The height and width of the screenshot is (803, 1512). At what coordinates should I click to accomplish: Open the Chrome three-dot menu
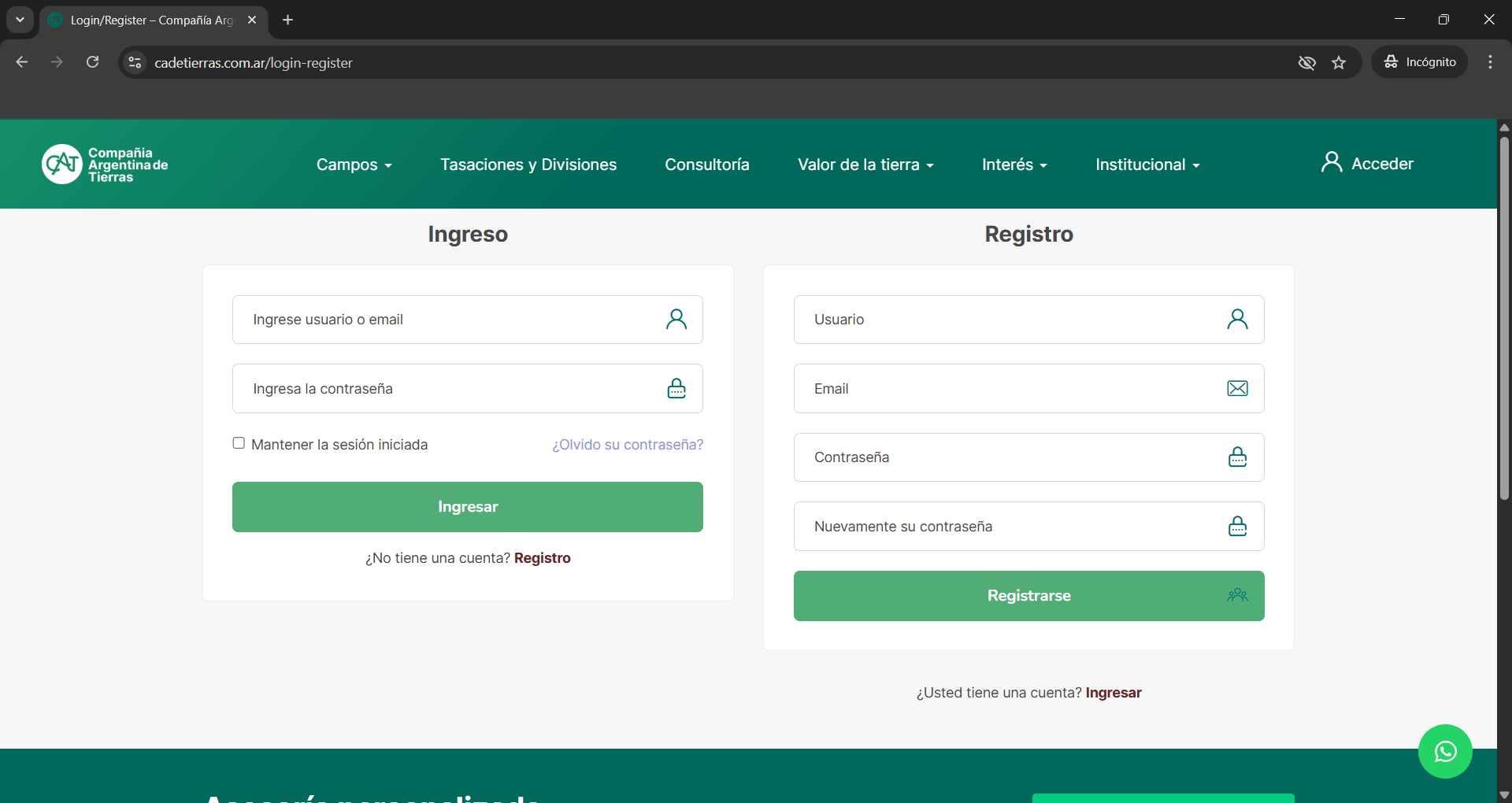click(1490, 62)
